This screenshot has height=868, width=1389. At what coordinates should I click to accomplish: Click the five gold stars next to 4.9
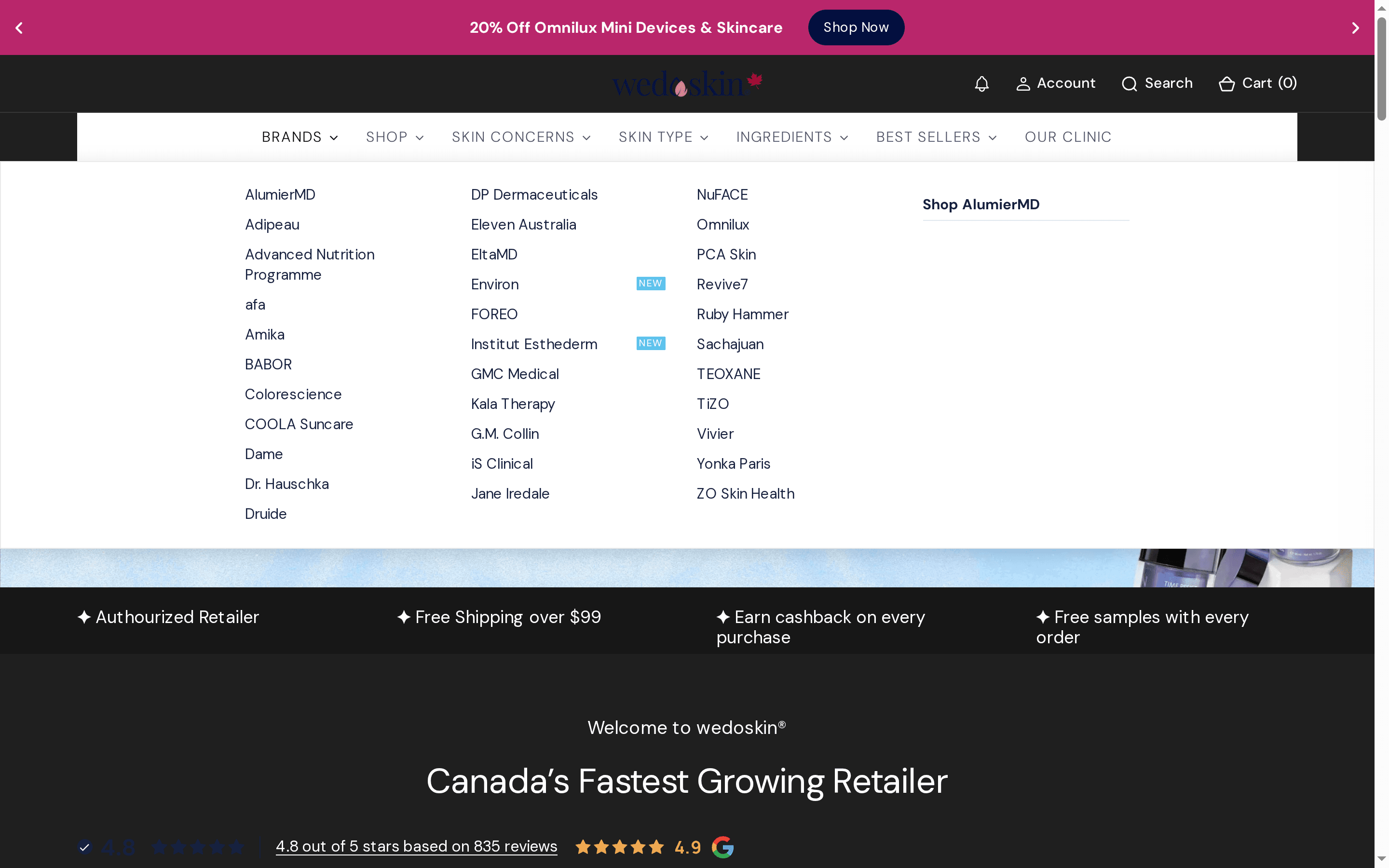pos(619,846)
